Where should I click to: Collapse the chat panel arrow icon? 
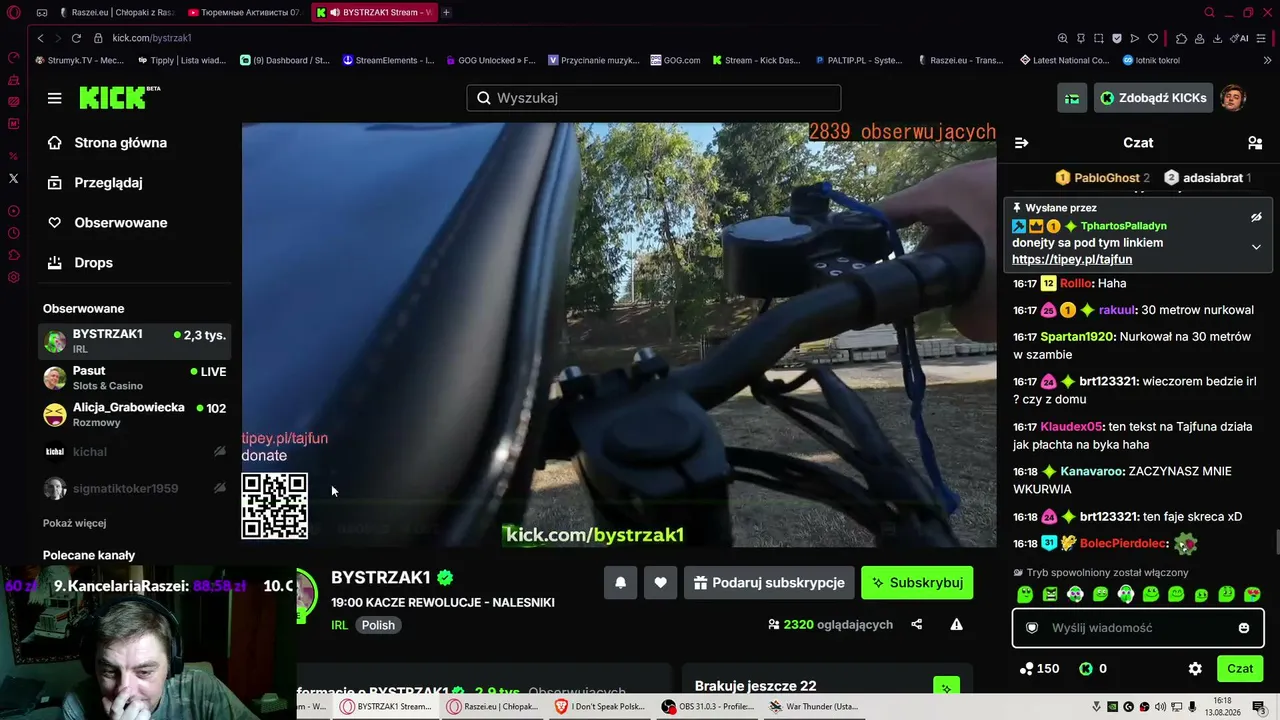[1021, 143]
